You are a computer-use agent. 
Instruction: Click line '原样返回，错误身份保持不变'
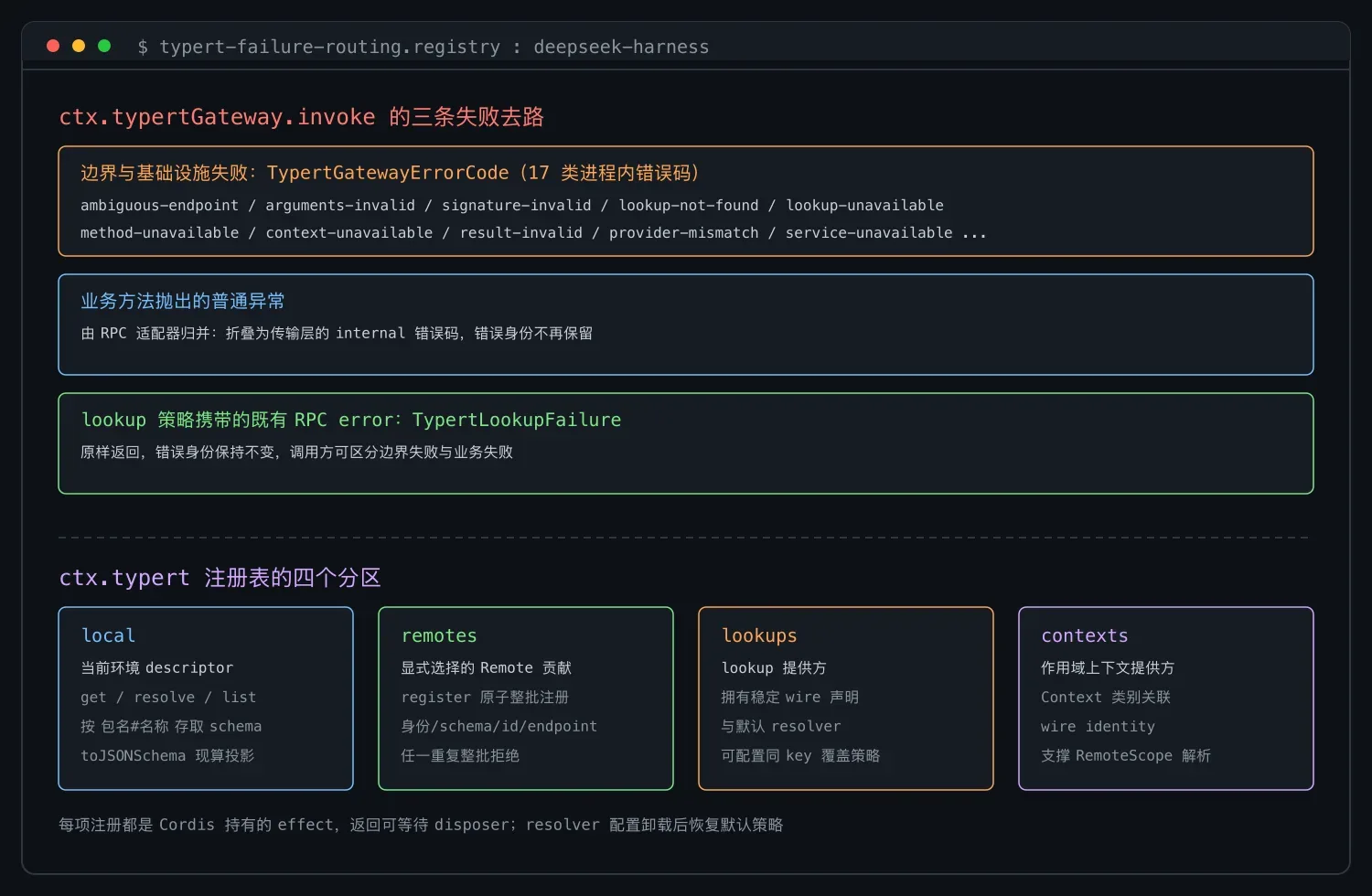tap(297, 453)
